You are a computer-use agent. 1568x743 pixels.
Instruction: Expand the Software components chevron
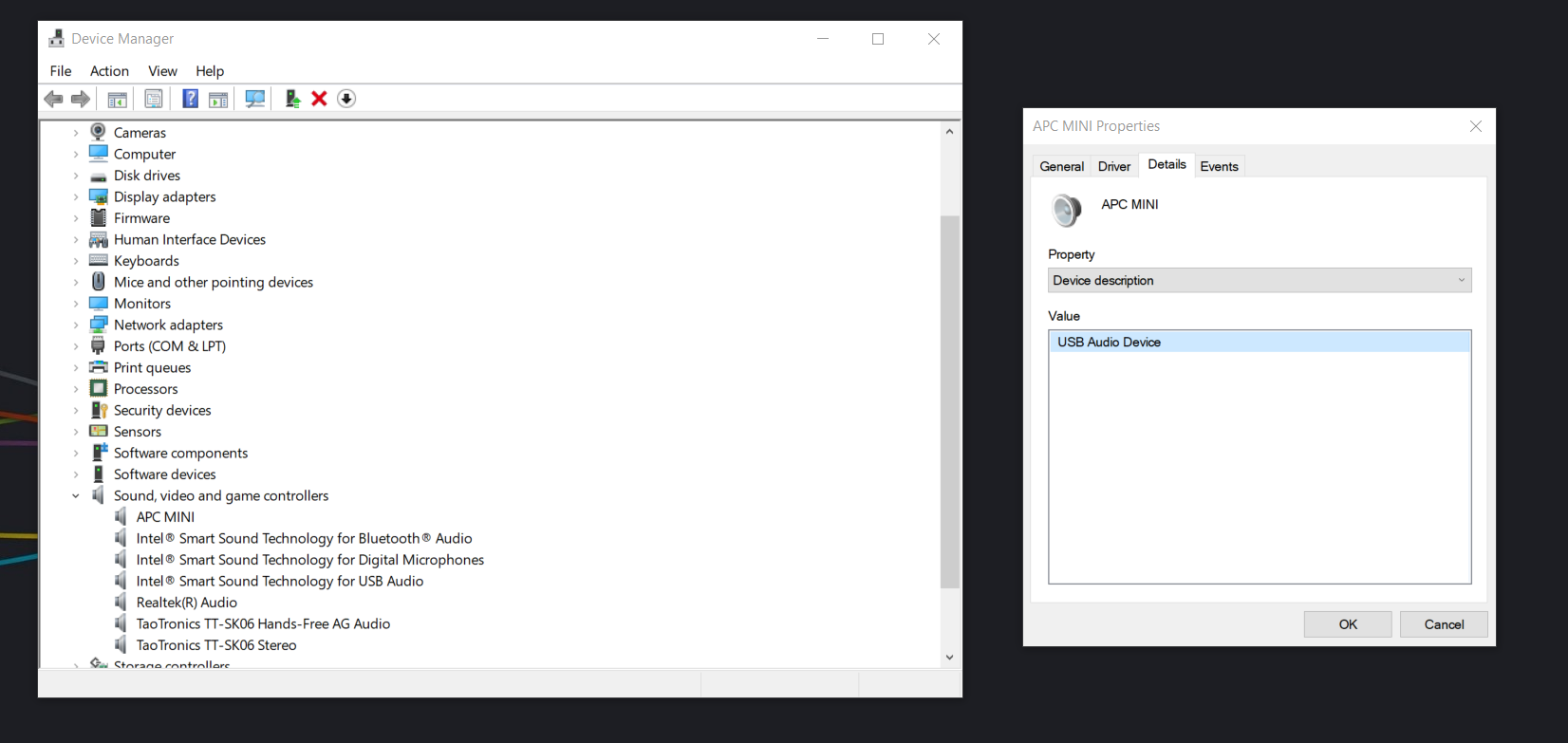coord(76,453)
